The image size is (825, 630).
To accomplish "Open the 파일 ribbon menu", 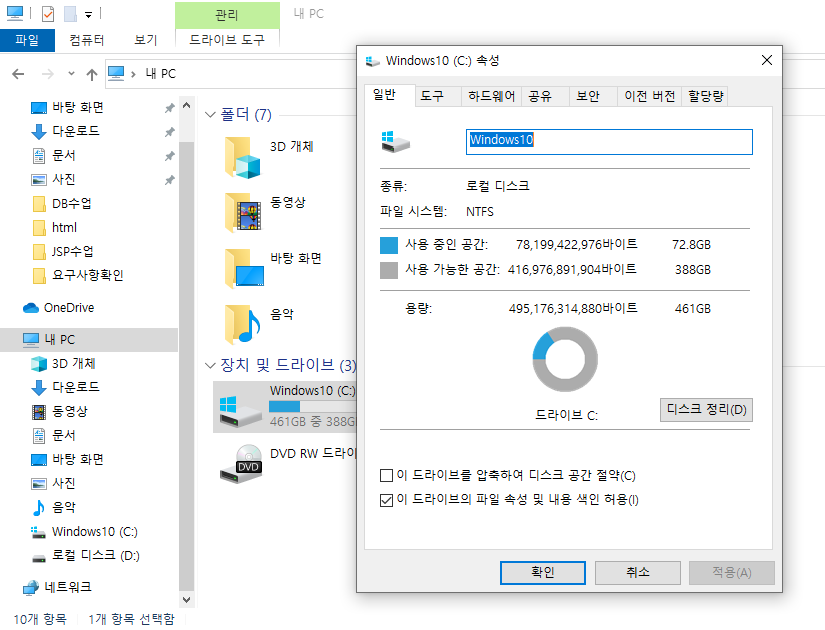I will [27, 41].
